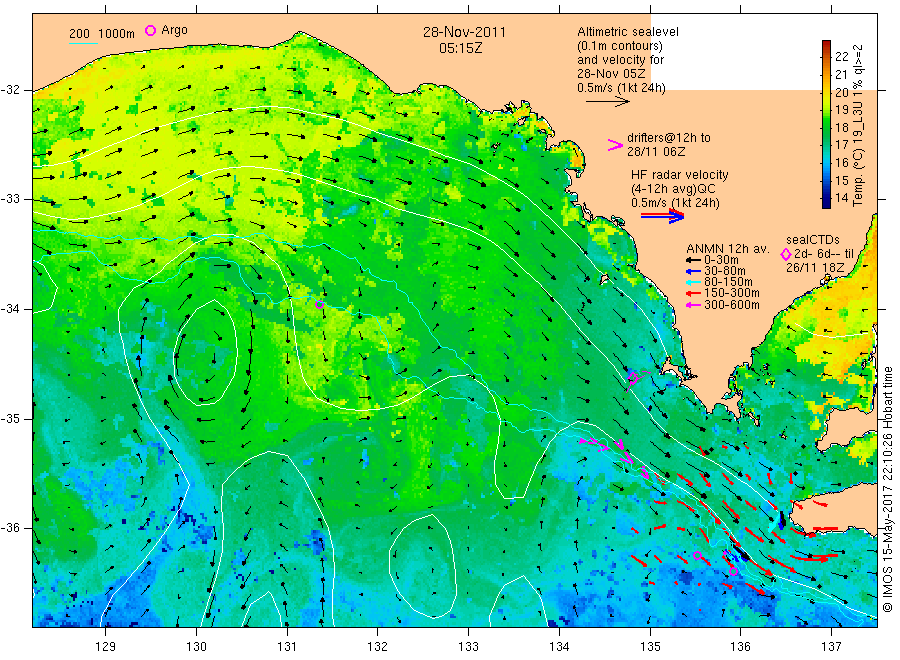This screenshot has width=900, height=660.
Task: Click the '28-Nov 05Z' text
Action: pos(611,74)
